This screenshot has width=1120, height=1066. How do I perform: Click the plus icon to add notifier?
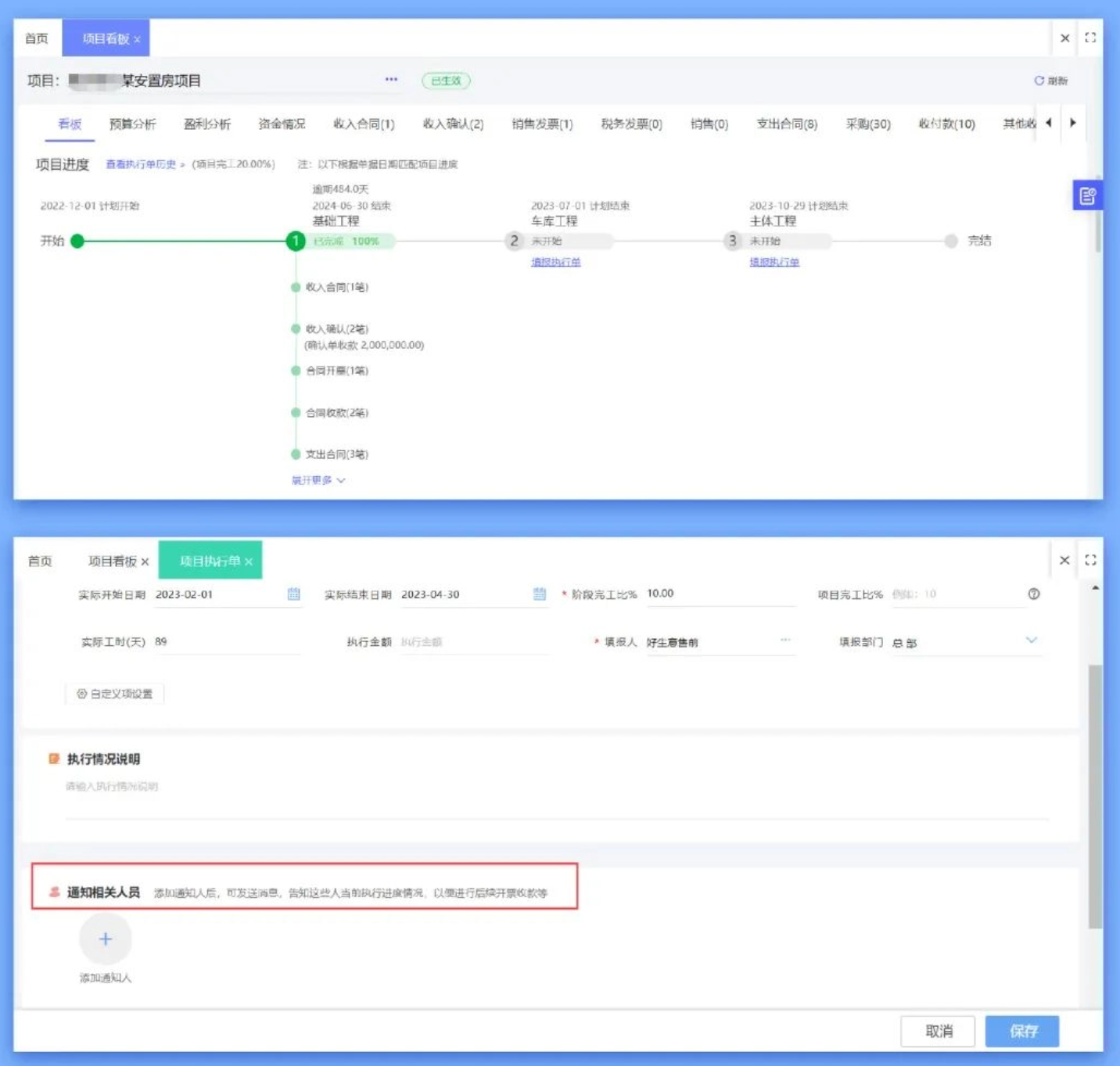[106, 939]
